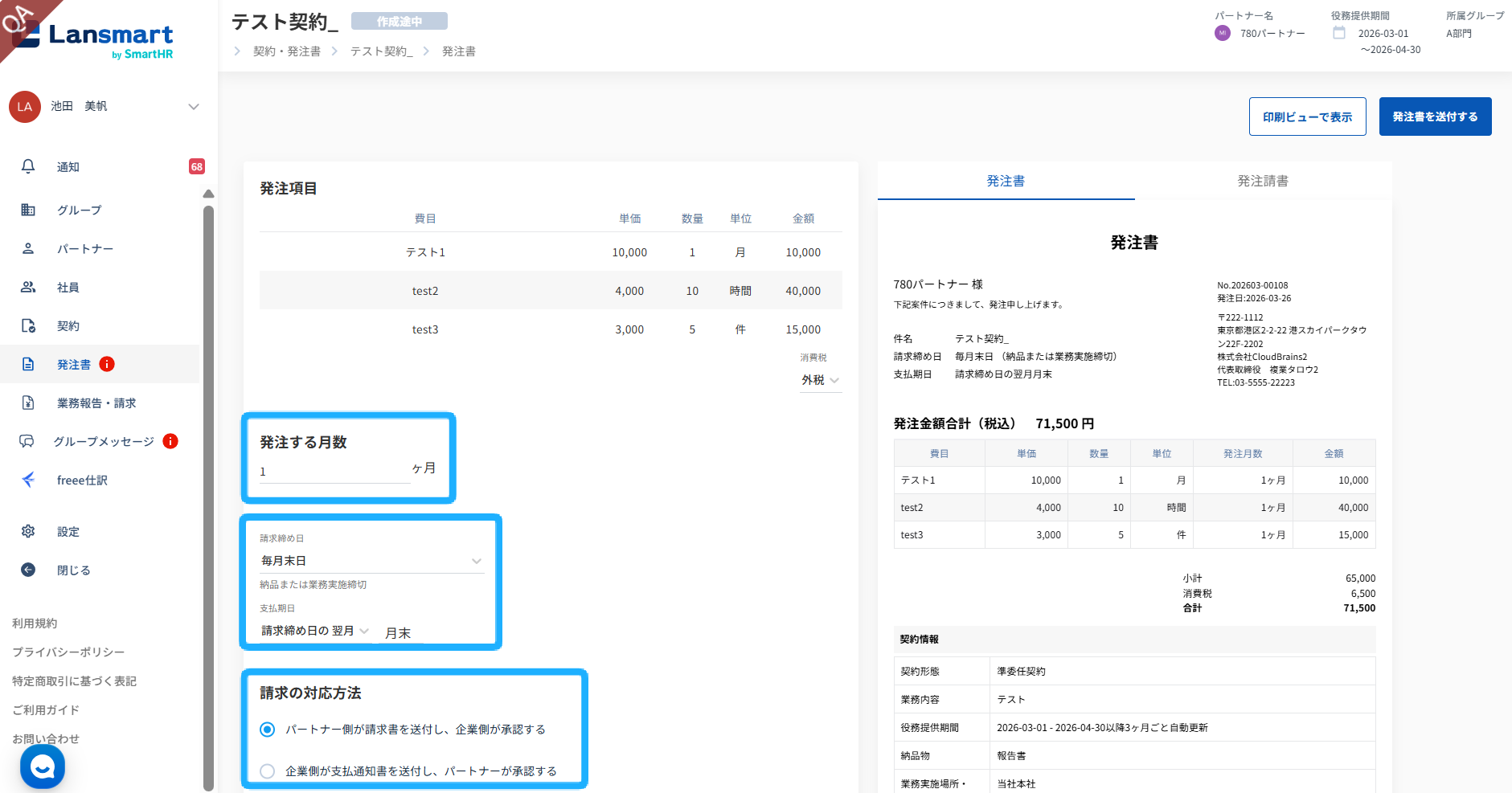
Task: Select partner sends invoice radio option
Action: (x=268, y=730)
